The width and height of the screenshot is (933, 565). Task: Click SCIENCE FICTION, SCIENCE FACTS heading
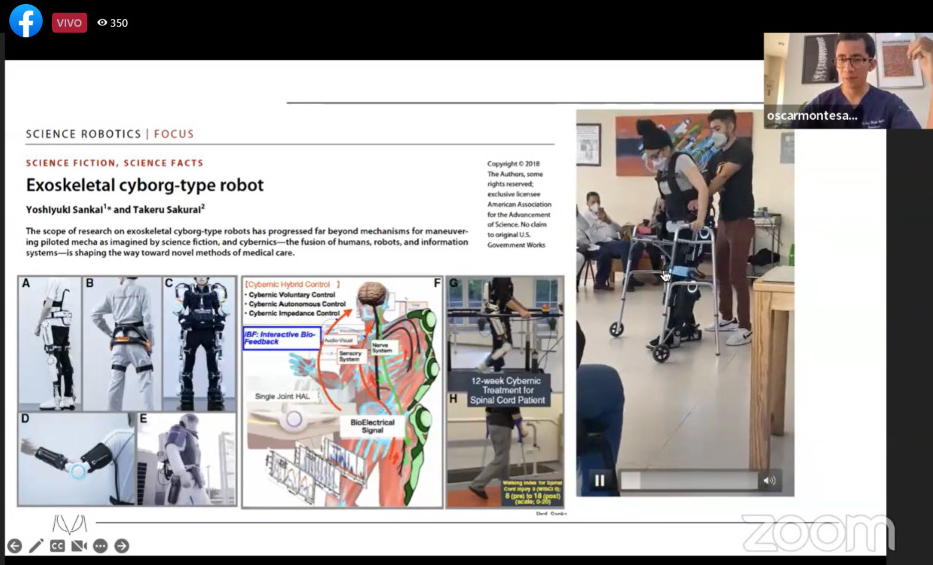point(114,163)
